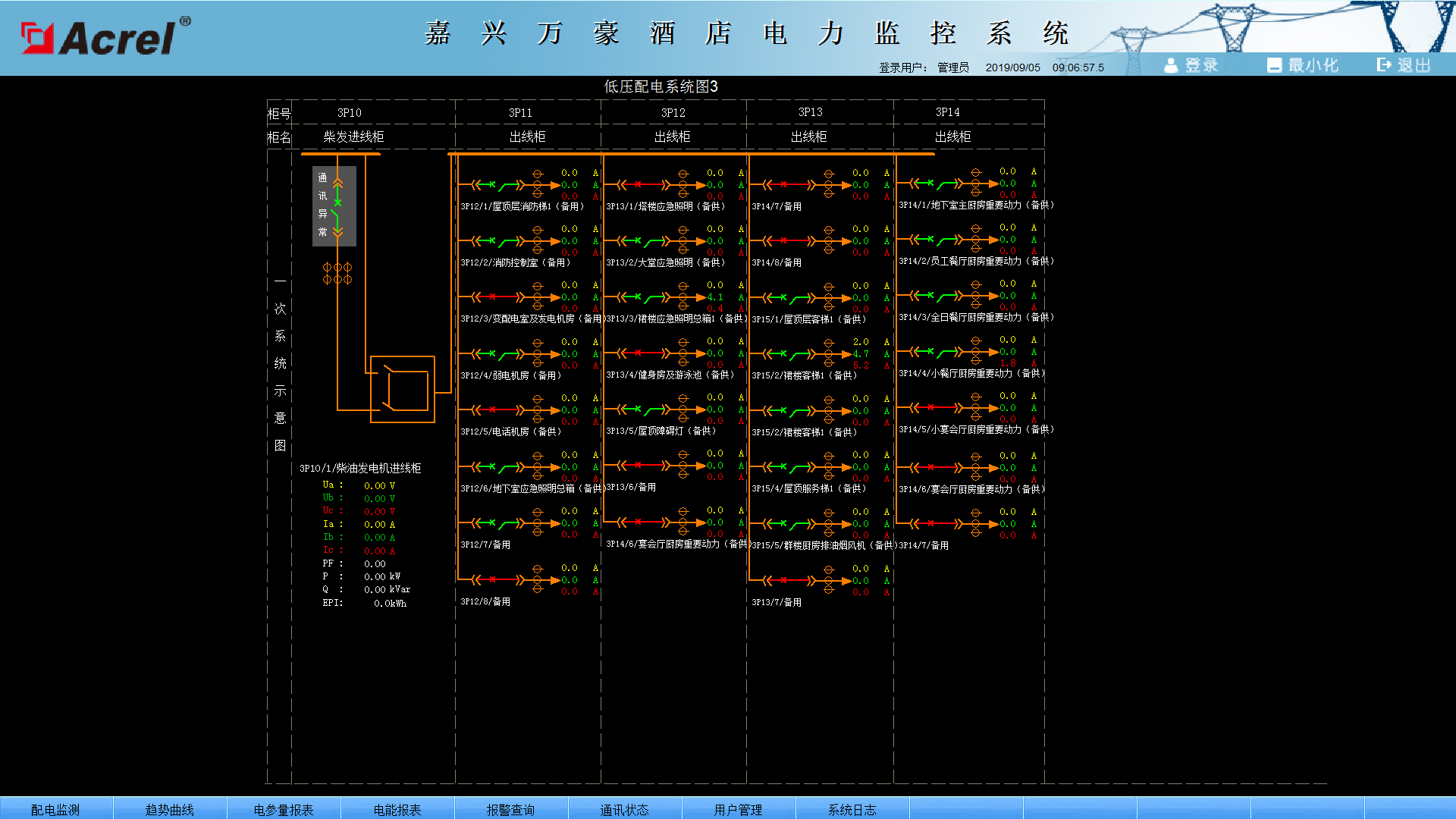1456x819 pixels.
Task: Click the current transformer symbols below 通讯异常
Action: 337,273
